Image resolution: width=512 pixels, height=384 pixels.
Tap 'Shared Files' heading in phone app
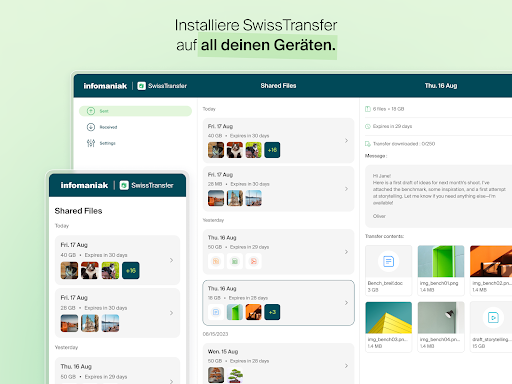pyautogui.click(x=78, y=211)
